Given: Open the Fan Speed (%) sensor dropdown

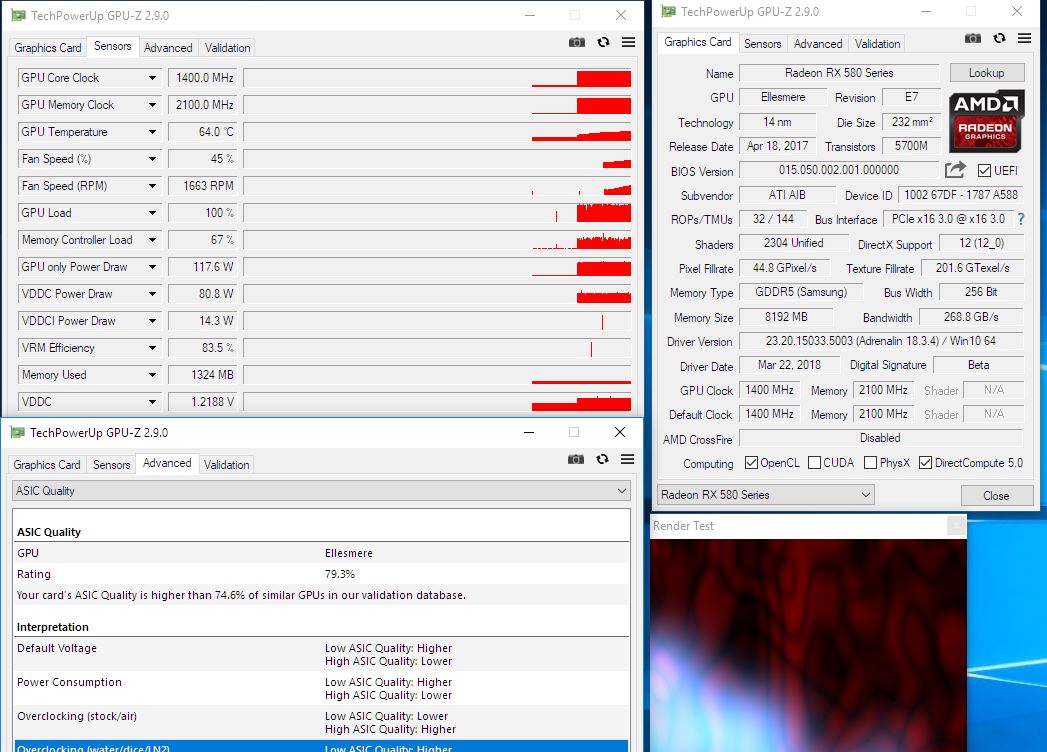Looking at the screenshot, I should tap(152, 159).
